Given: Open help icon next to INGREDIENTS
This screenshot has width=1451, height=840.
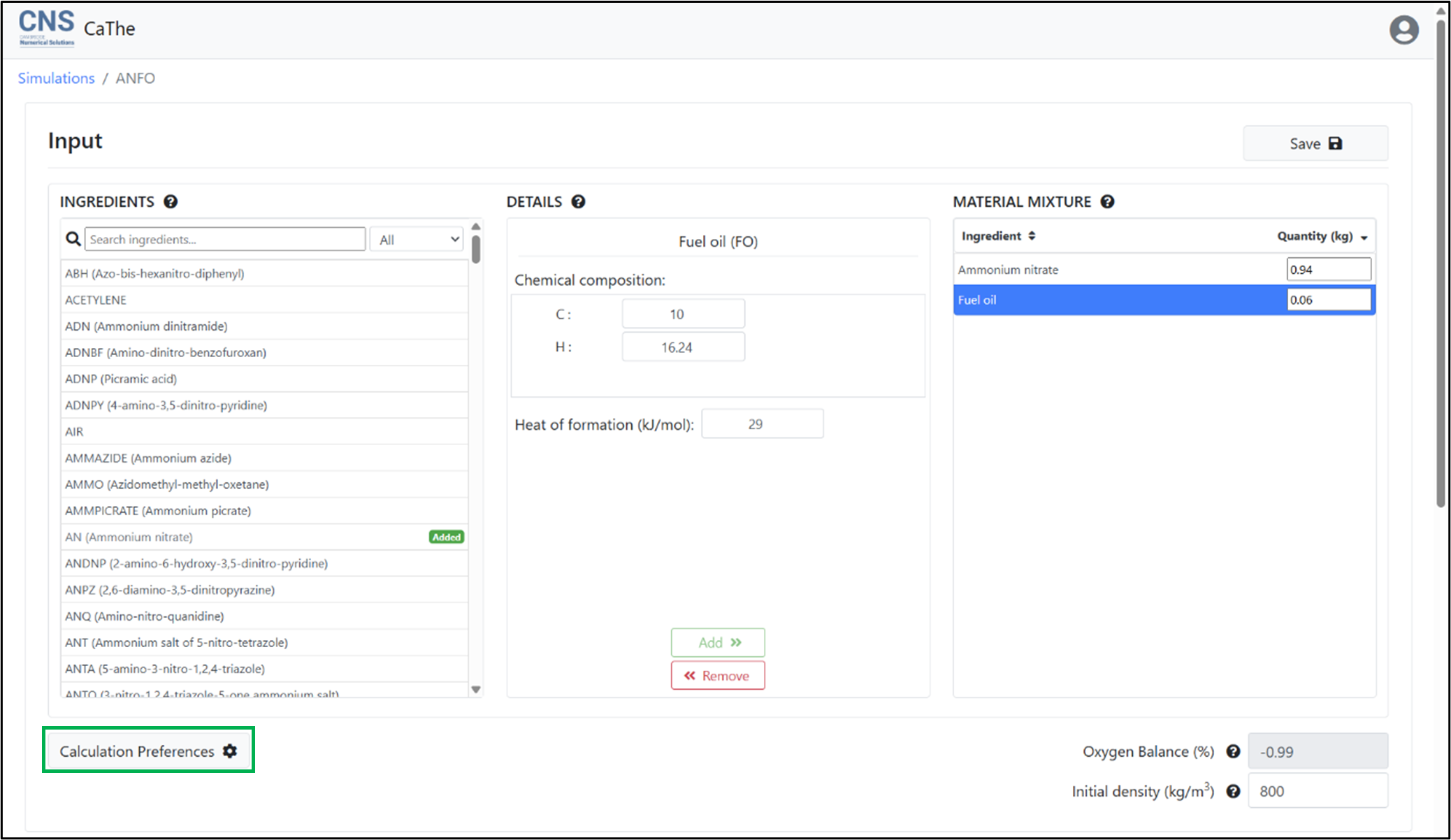Looking at the screenshot, I should (171, 202).
